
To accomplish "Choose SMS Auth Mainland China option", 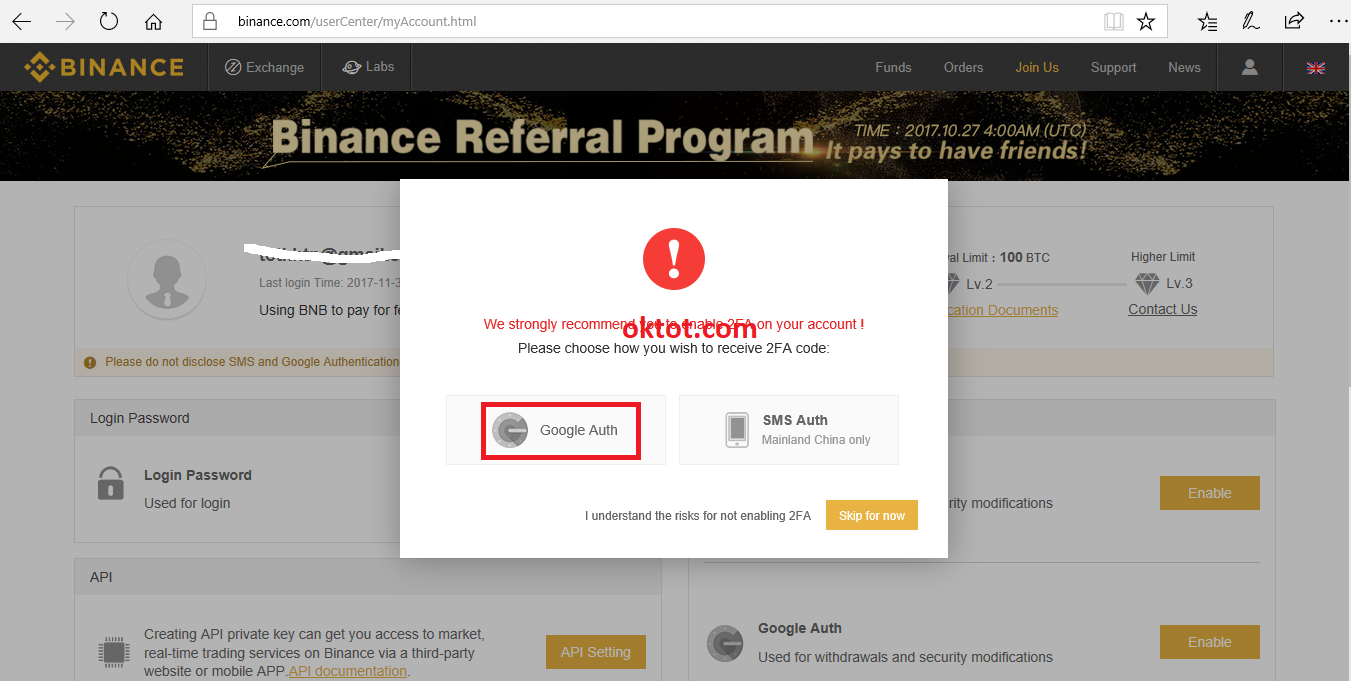I will click(789, 430).
